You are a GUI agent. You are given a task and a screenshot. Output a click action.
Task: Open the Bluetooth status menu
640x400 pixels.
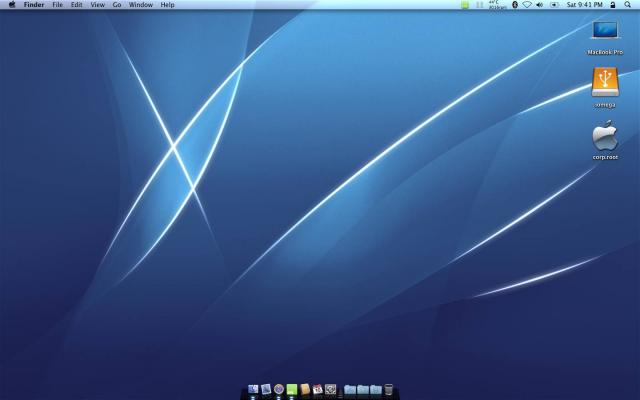tap(515, 5)
